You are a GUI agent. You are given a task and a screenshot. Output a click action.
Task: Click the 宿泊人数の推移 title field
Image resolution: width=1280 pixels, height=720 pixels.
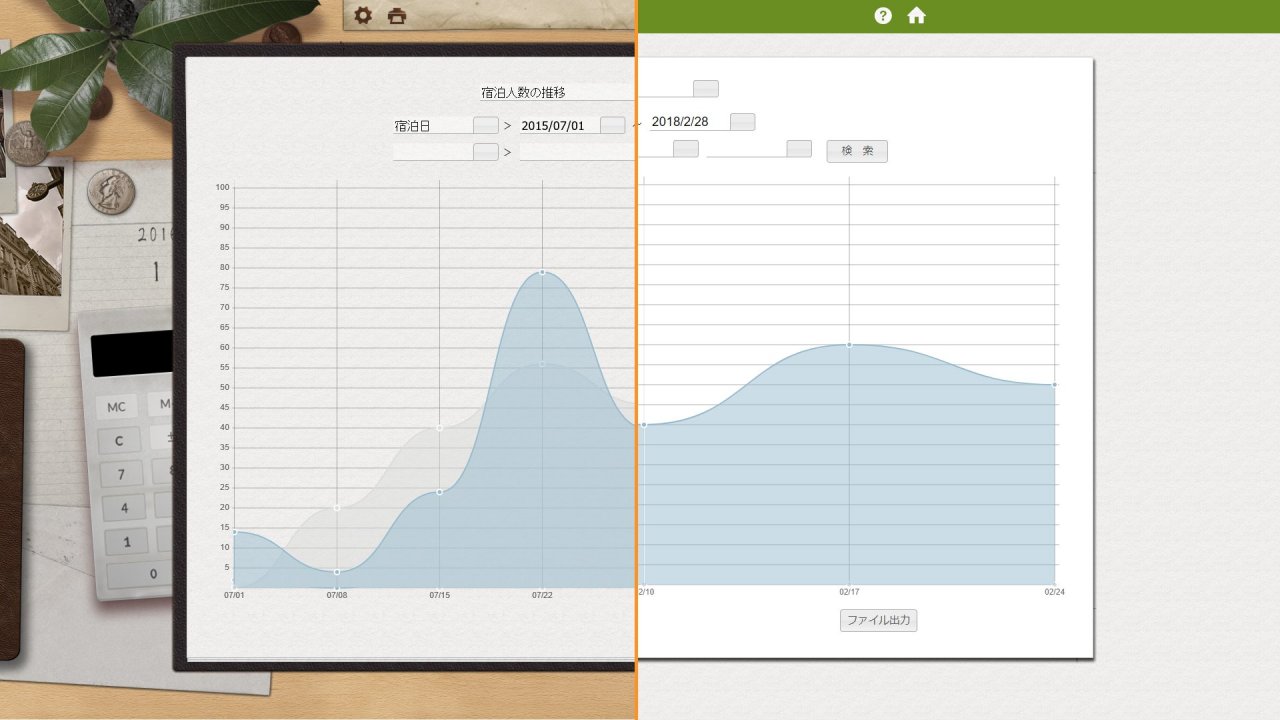(x=556, y=92)
